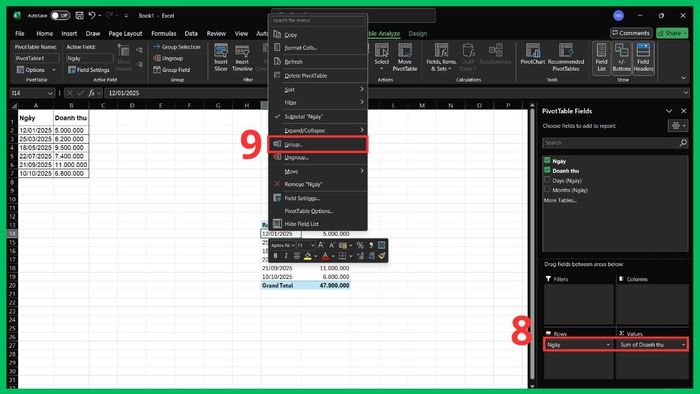
Task: Switch to the Page Layout tab
Action: (x=125, y=33)
